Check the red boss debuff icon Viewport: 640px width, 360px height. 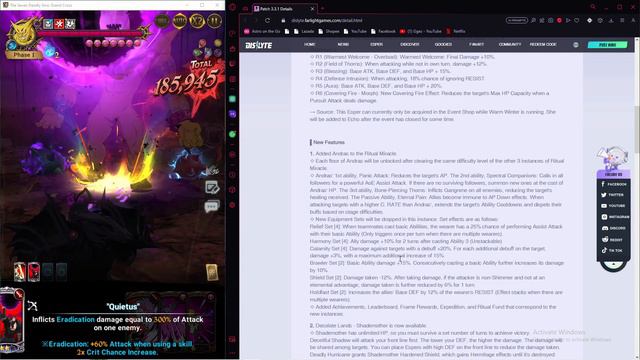coord(59,24)
